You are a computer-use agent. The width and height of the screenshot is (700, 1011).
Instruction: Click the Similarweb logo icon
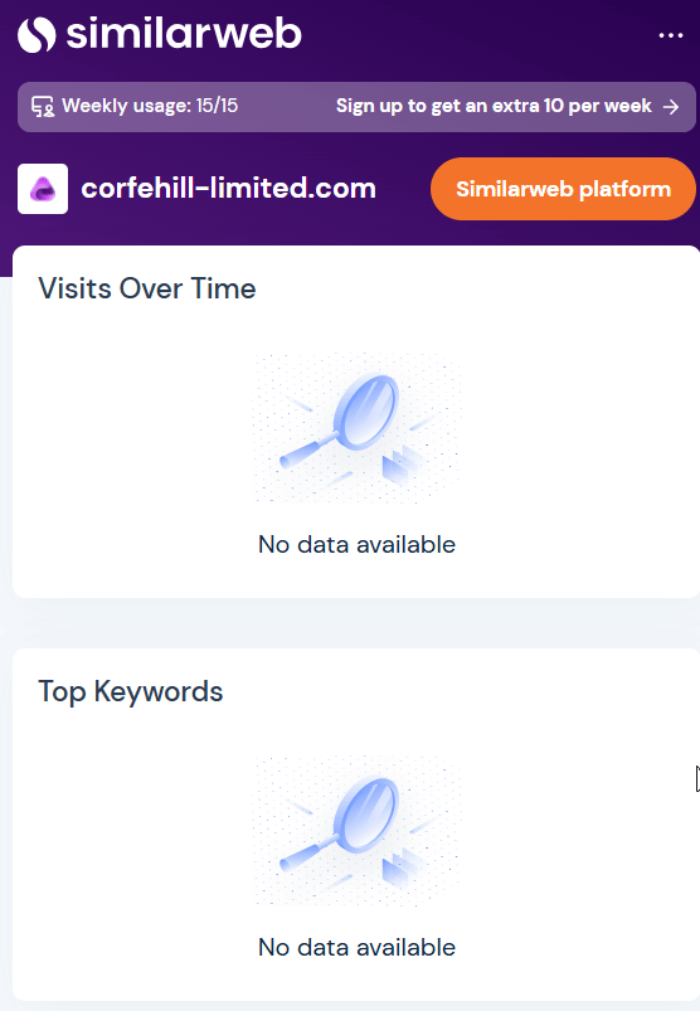pos(37,35)
